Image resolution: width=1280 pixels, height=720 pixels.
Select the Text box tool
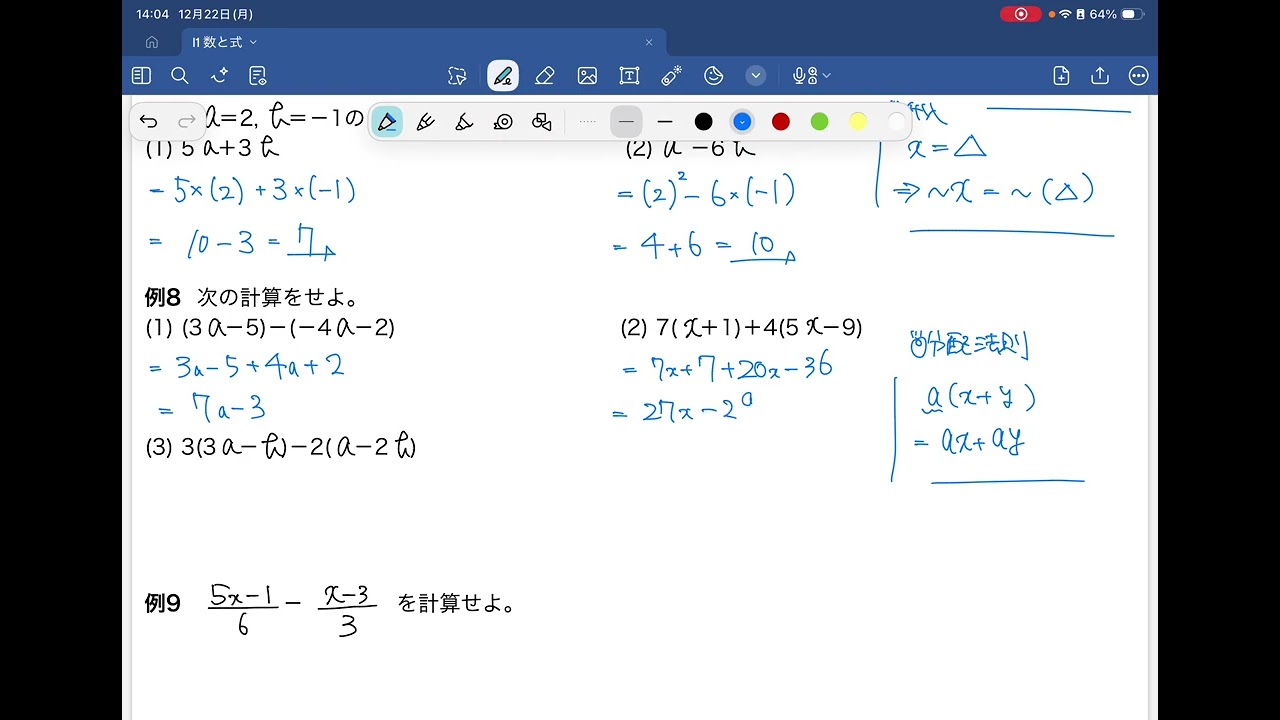[x=629, y=76]
